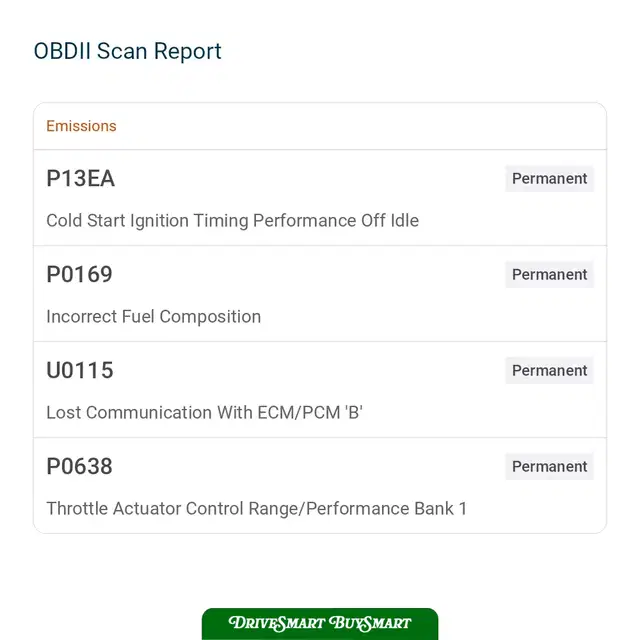Open the U0115 trouble code
Screen dimensions: 640x640
click(x=80, y=370)
